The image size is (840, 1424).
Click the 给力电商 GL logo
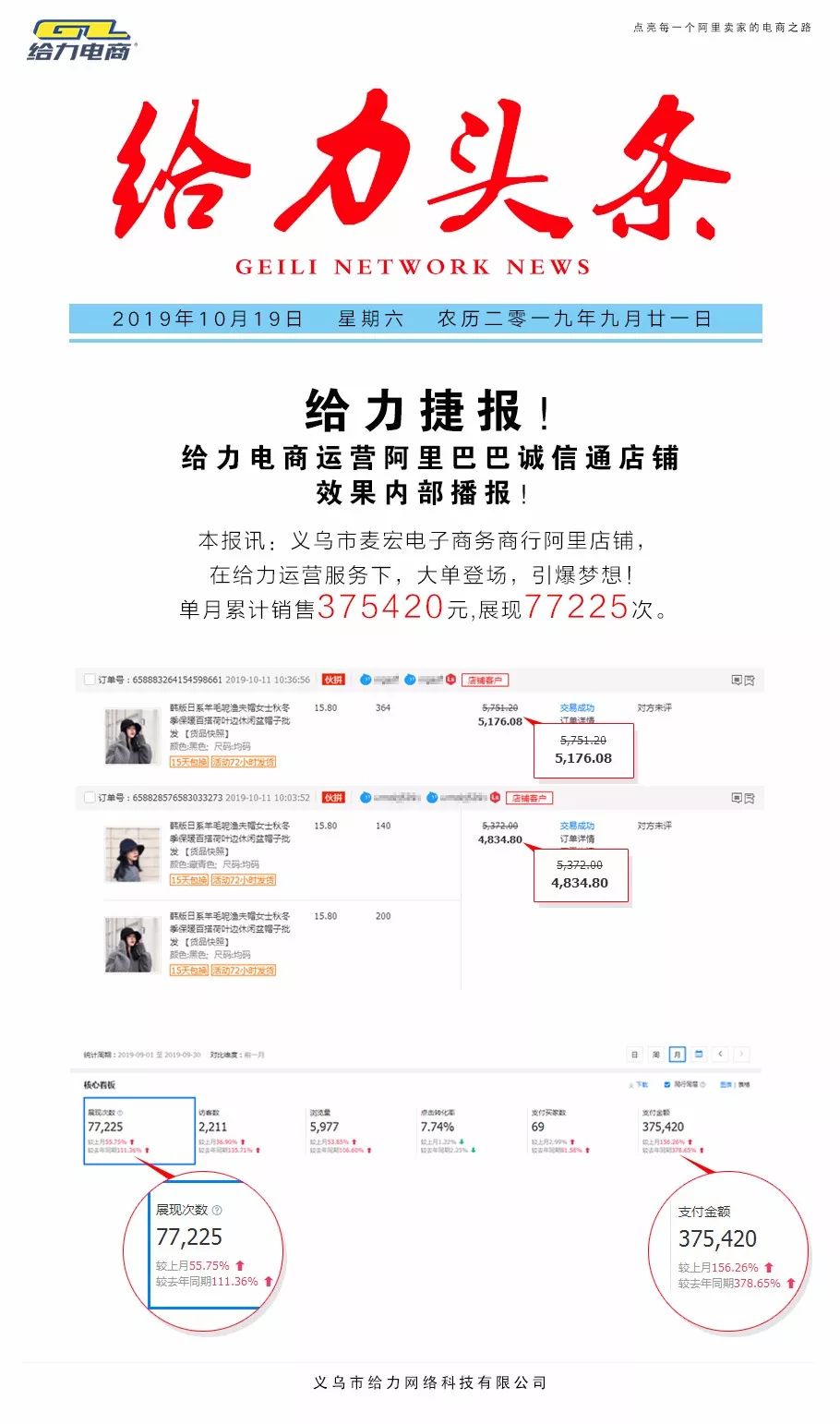81,41
